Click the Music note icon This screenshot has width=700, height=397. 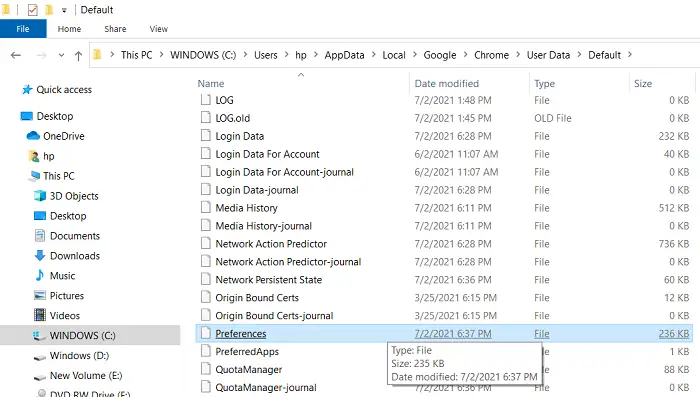coord(40,275)
